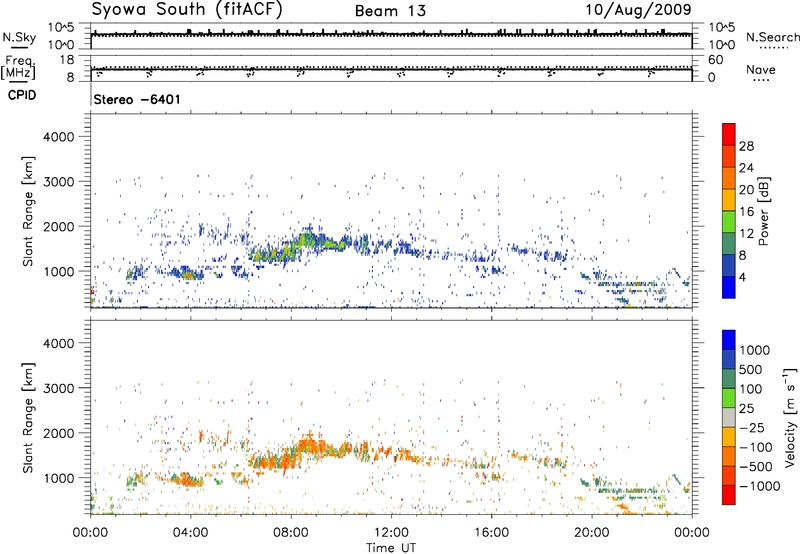Click the '04:00' time axis label

(x=191, y=533)
